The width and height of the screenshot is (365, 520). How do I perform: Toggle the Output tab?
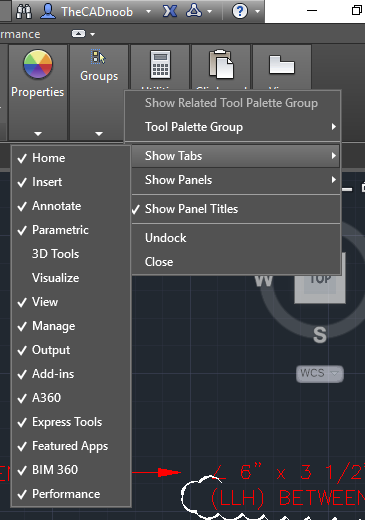click(71, 350)
